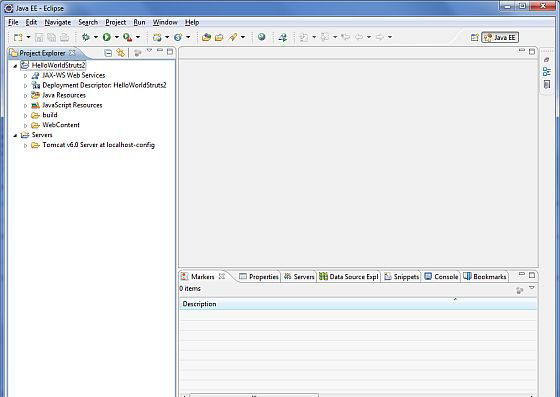Select the Java EE perspective button
The height and width of the screenshot is (397, 560).
click(500, 37)
